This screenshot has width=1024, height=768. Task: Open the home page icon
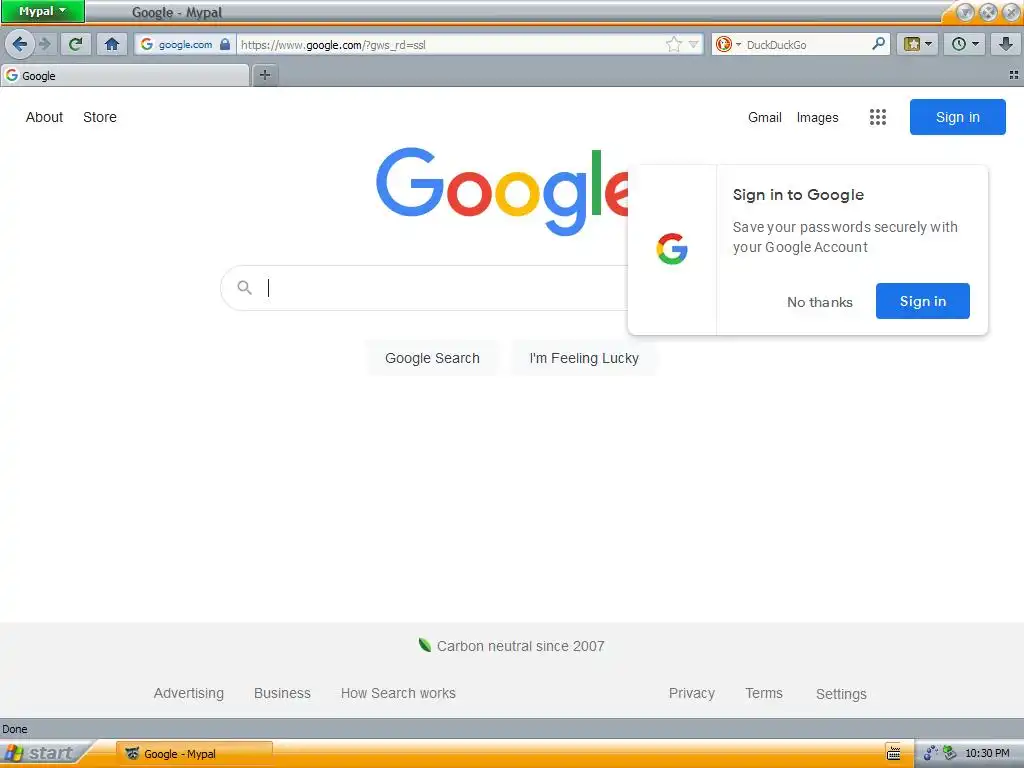(x=112, y=44)
